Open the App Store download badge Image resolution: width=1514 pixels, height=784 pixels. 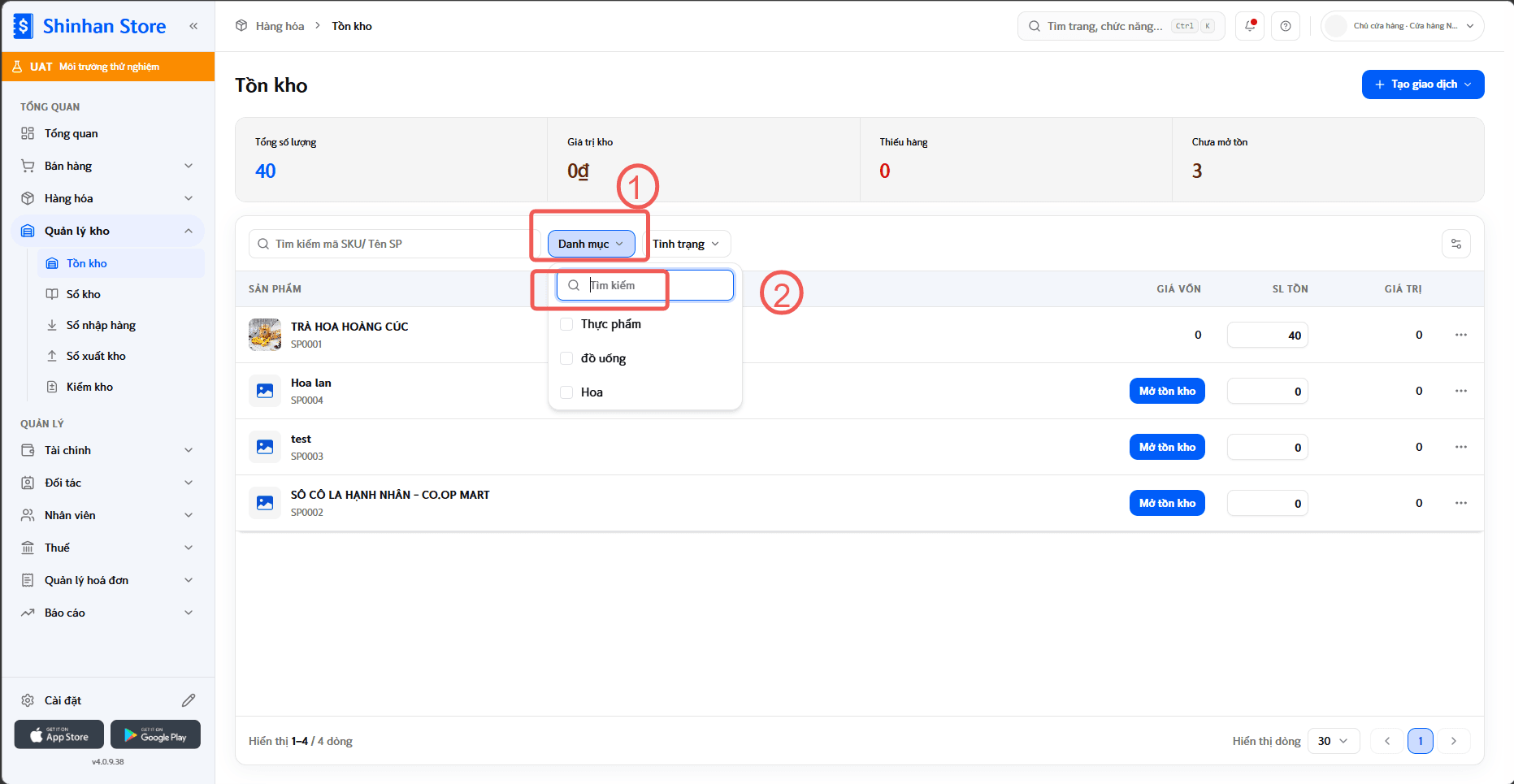point(59,734)
